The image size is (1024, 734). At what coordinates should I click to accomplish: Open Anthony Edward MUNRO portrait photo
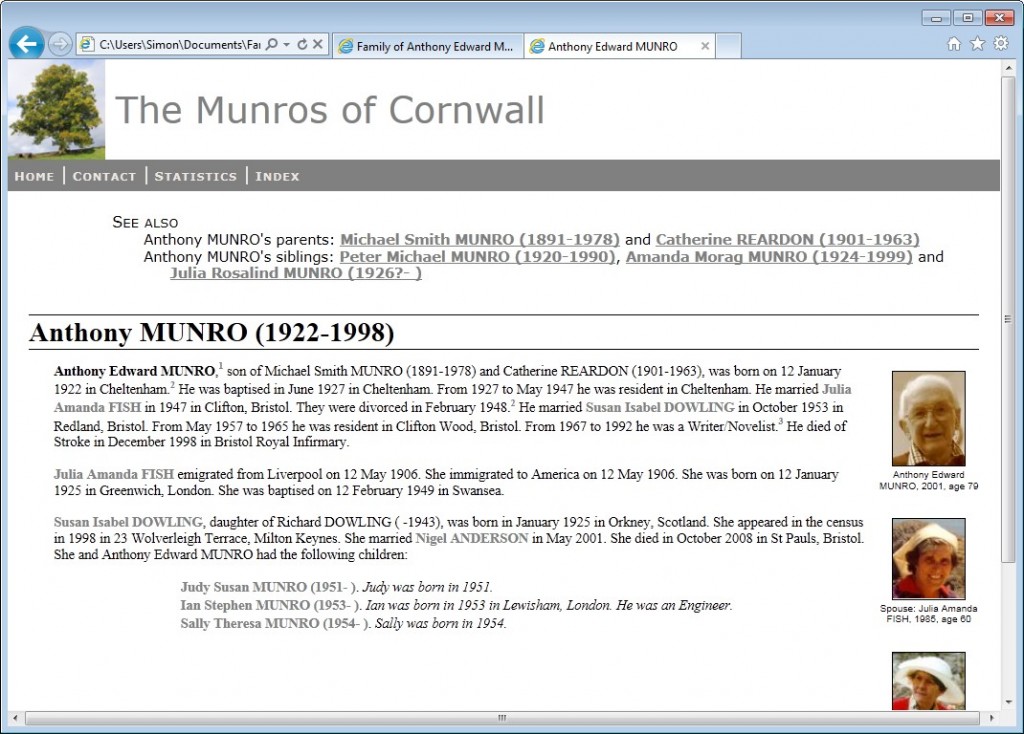[929, 419]
